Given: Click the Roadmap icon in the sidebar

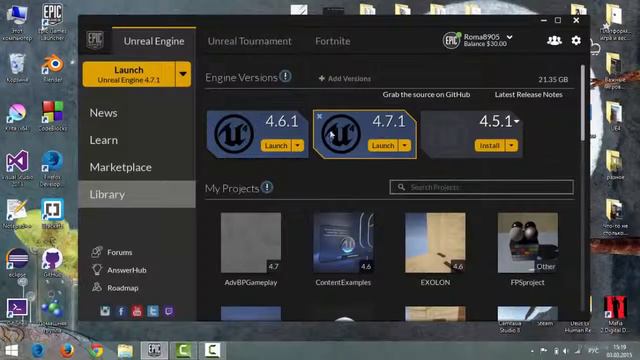Looking at the screenshot, I should pos(97,287).
